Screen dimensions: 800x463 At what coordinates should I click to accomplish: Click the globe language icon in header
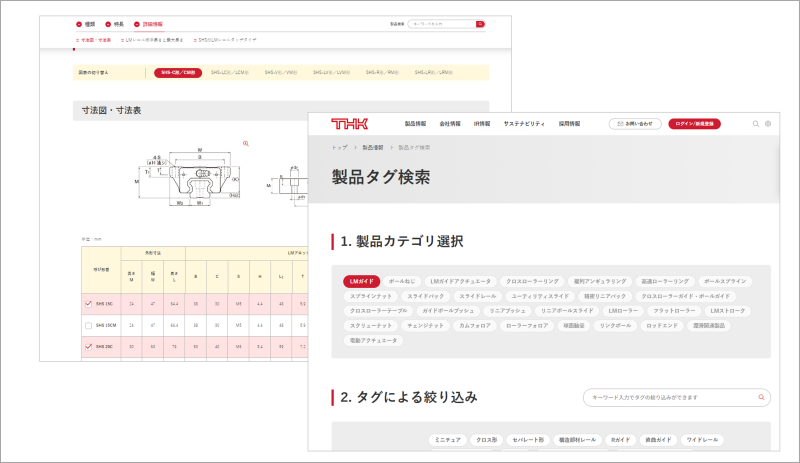click(768, 124)
